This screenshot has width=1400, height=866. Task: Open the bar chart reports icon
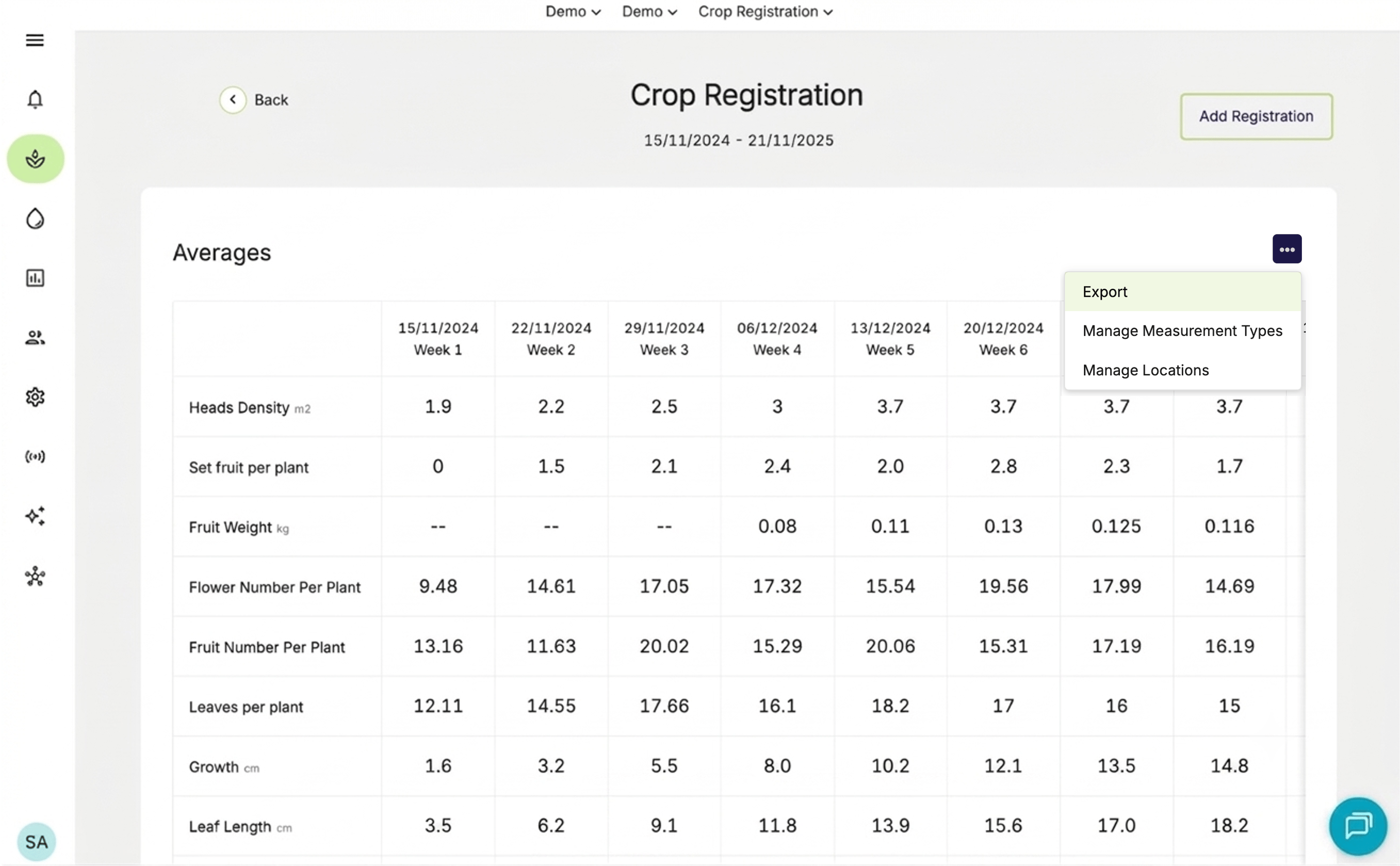pos(35,278)
